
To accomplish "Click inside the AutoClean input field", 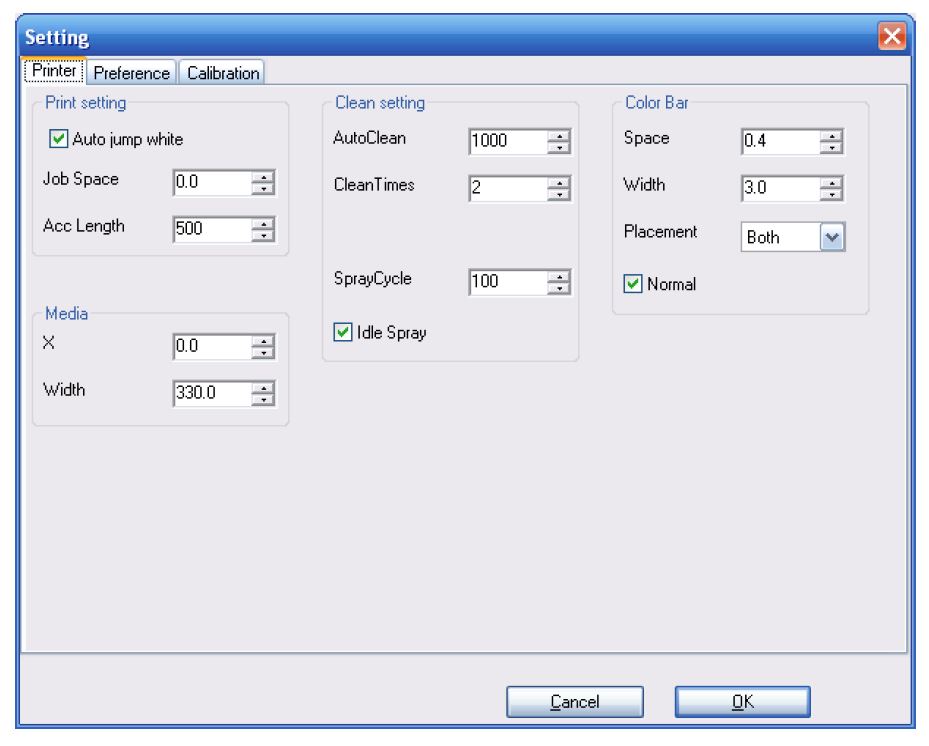I will point(507,142).
